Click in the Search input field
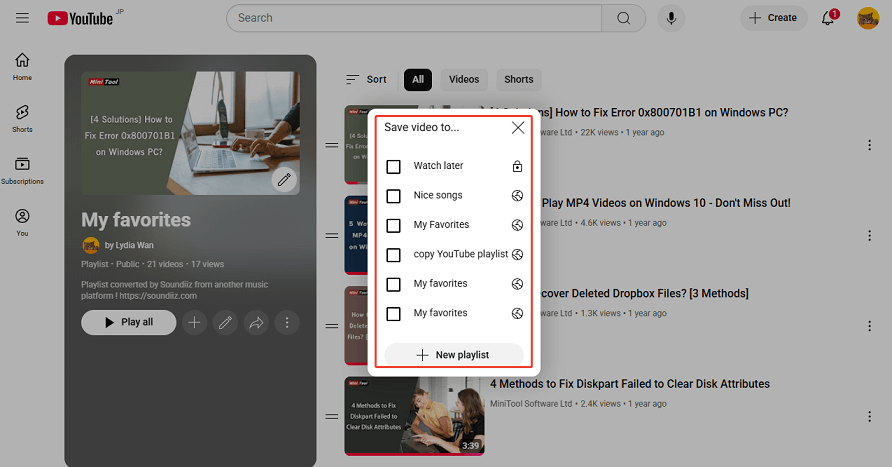892x467 pixels. 414,18
